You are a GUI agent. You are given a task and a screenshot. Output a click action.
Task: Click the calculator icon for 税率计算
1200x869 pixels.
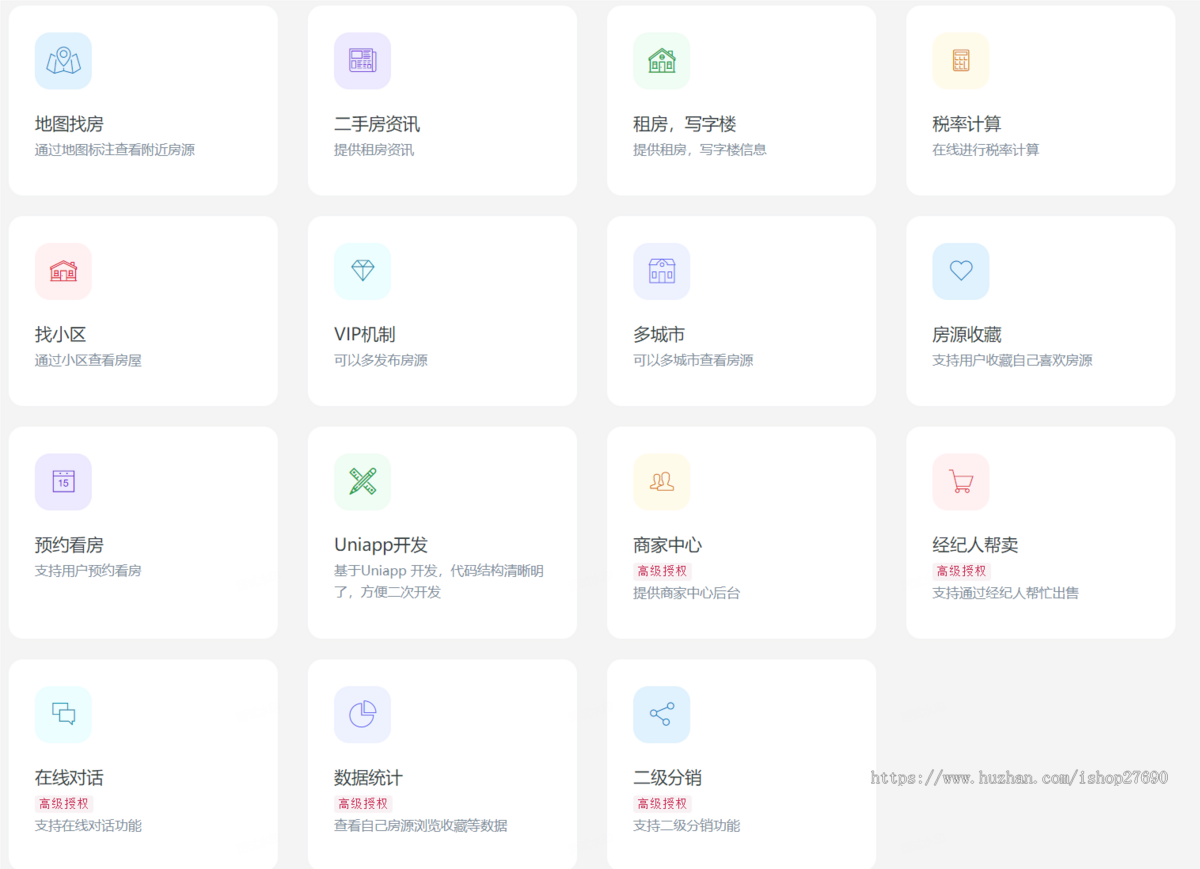(x=960, y=61)
